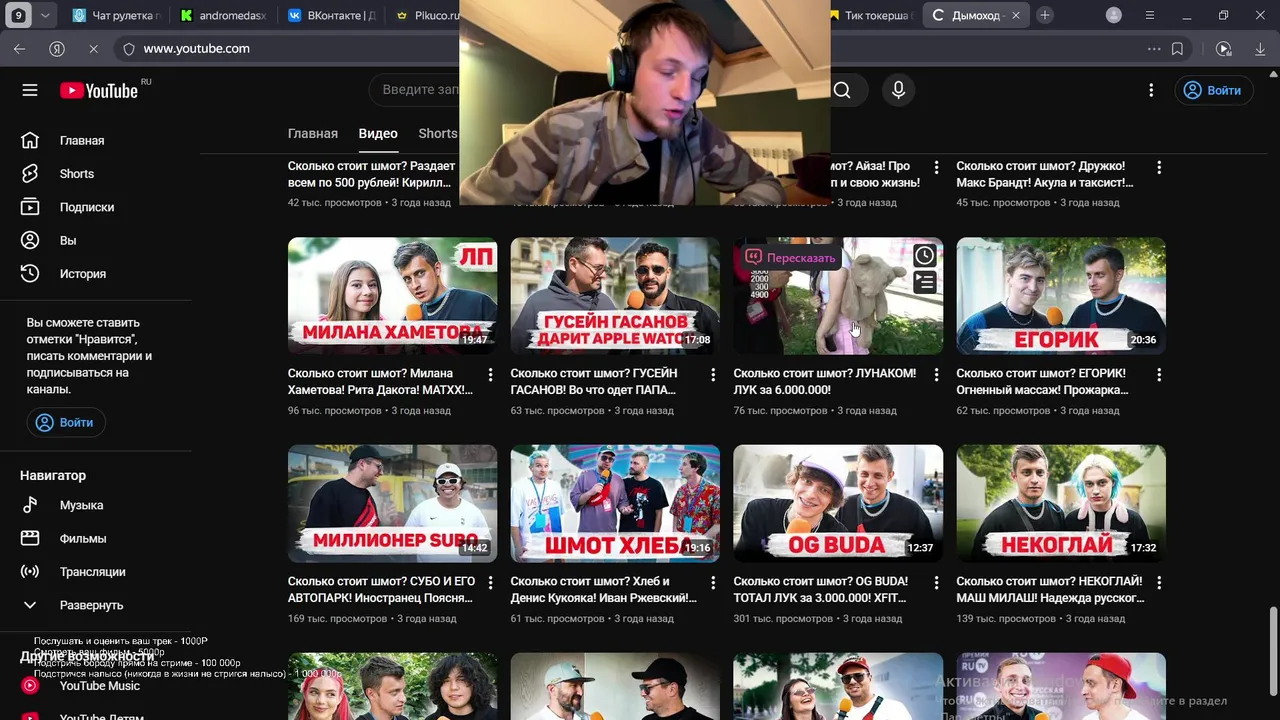The height and width of the screenshot is (720, 1280).
Task: Switch to andromedas browser tab
Action: coord(224,15)
